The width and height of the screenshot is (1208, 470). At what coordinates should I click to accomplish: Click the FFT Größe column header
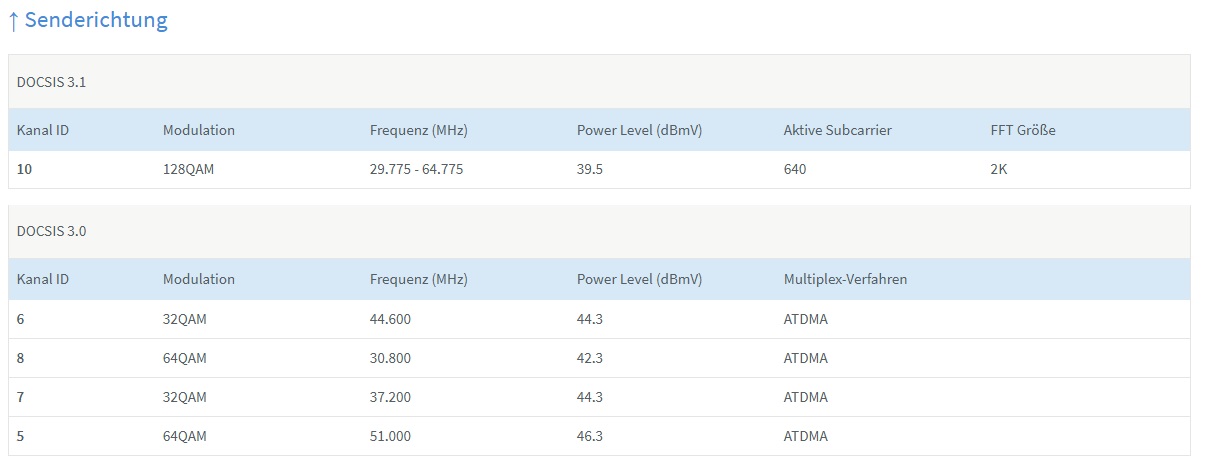pos(1023,130)
